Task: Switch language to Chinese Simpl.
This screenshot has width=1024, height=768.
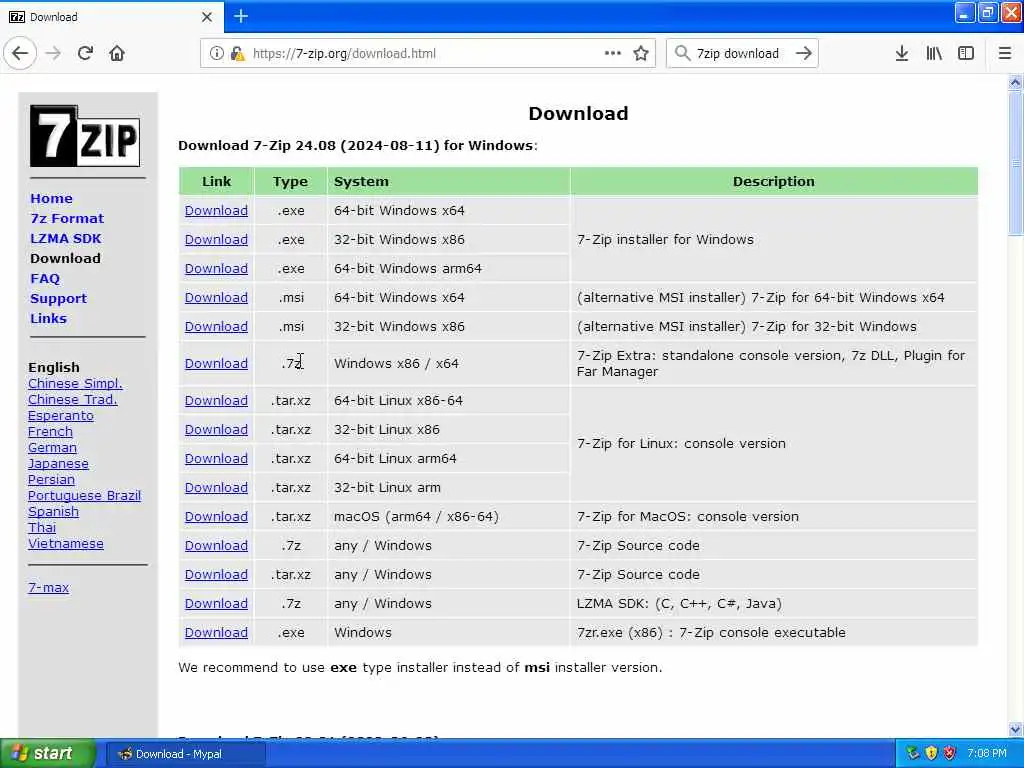Action: point(75,383)
